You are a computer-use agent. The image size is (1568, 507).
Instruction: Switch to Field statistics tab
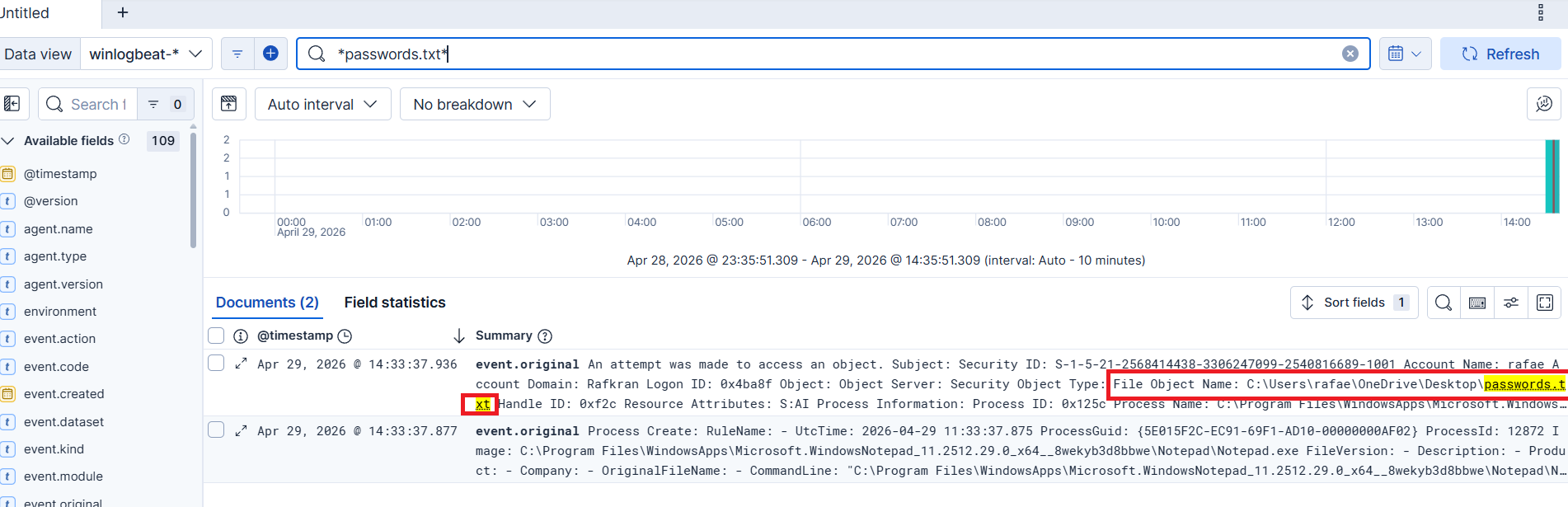tap(395, 303)
